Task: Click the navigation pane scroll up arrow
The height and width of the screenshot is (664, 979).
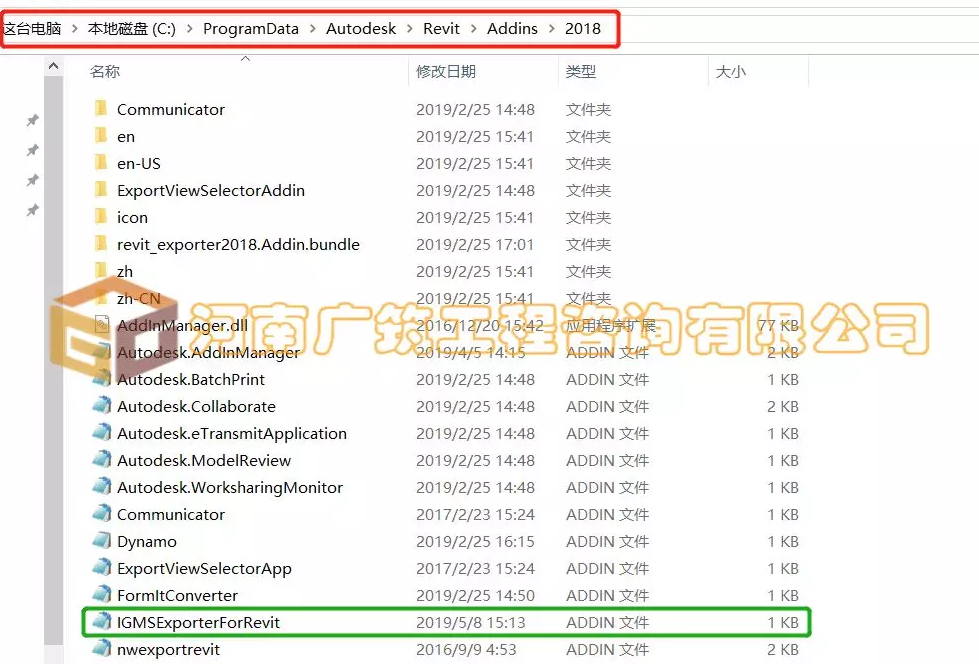Action: tap(54, 66)
